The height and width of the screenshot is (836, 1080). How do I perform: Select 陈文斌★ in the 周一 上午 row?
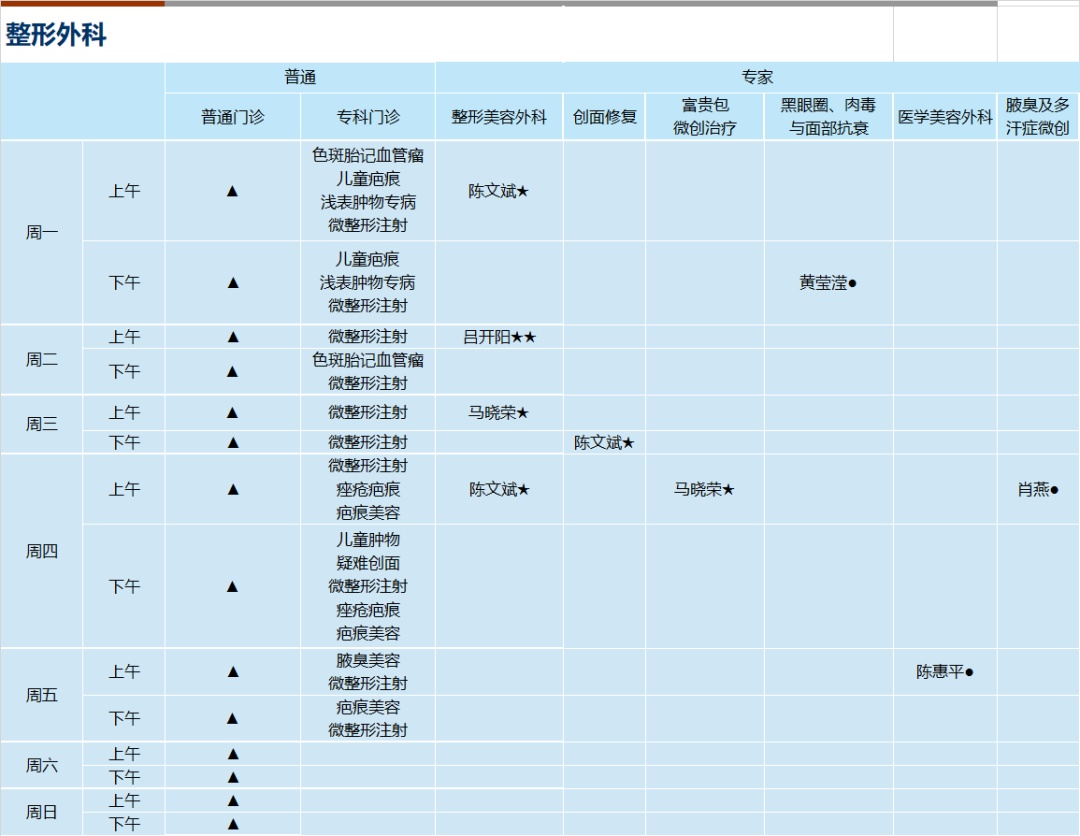pyautogui.click(x=499, y=191)
